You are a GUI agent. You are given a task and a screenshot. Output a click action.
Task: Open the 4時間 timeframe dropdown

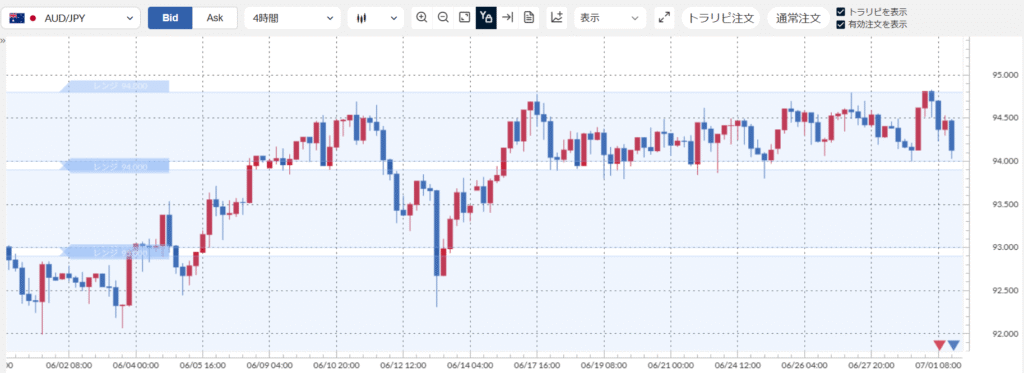tap(293, 18)
